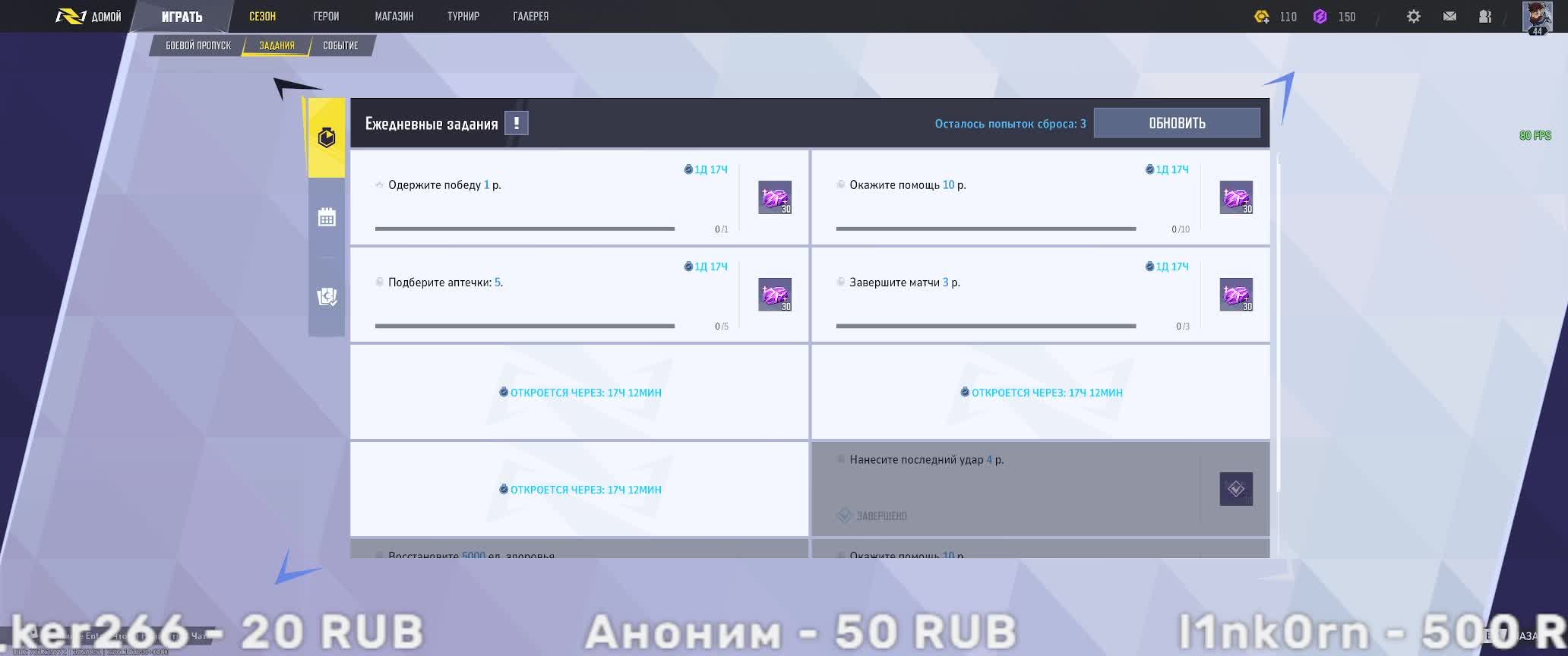The width and height of the screenshot is (1568, 656).
Task: Select calendar weekly tasks sidebar icon
Action: (327, 218)
